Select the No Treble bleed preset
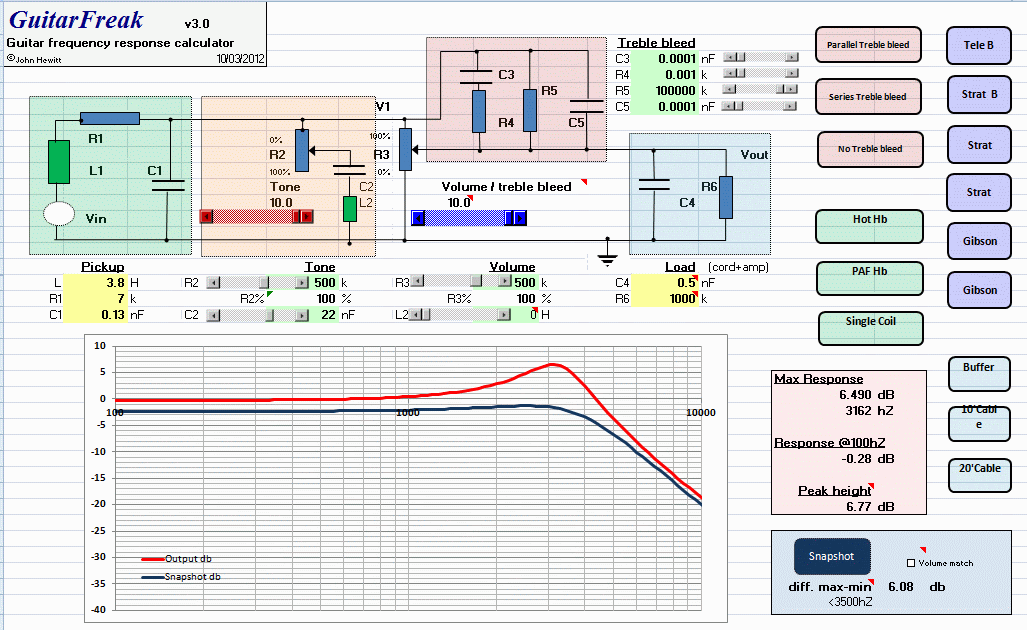 tap(870, 149)
